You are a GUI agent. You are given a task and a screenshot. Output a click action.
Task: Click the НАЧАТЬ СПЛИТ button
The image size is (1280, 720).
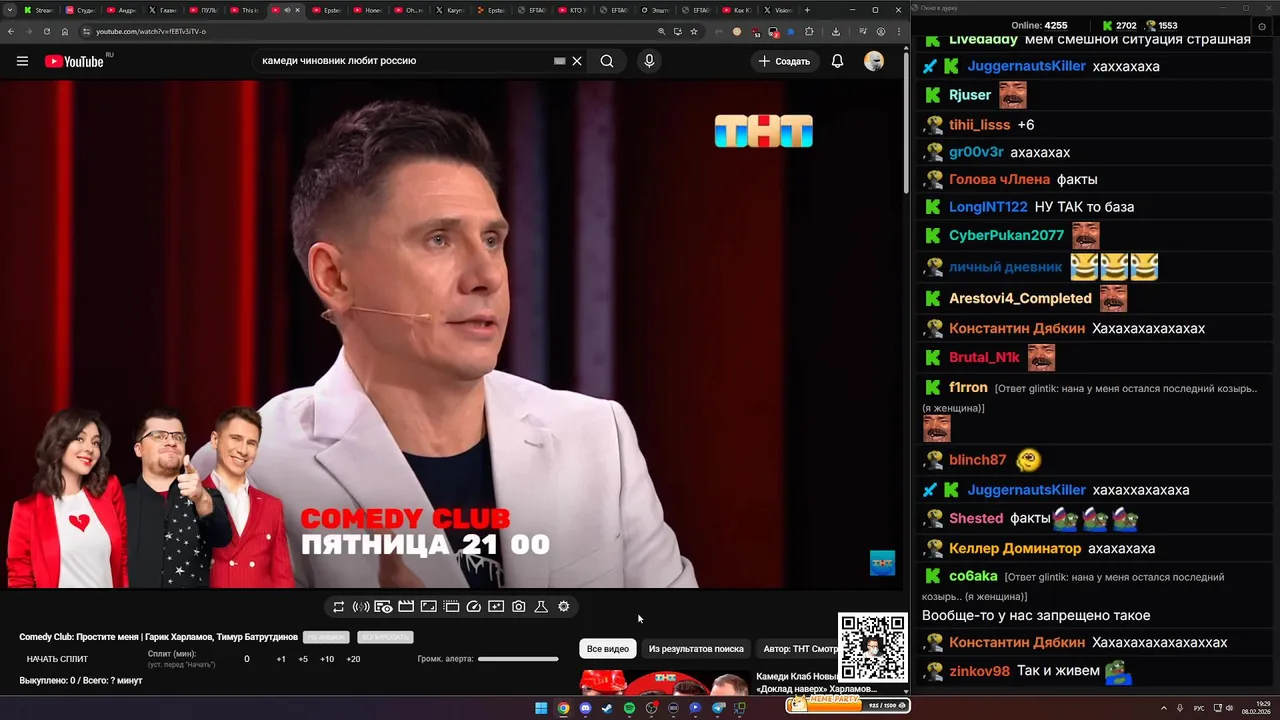pos(57,659)
